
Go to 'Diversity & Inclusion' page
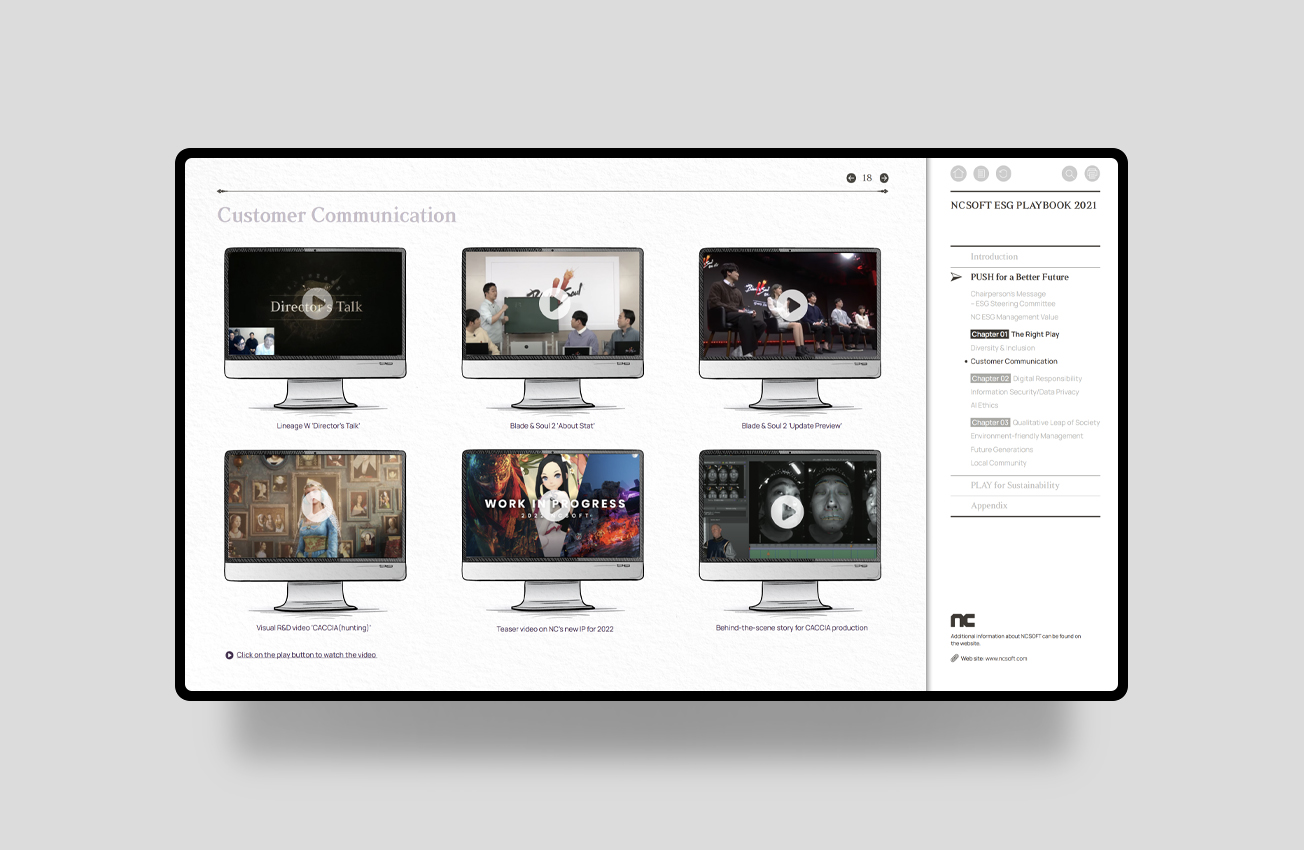[1003, 348]
